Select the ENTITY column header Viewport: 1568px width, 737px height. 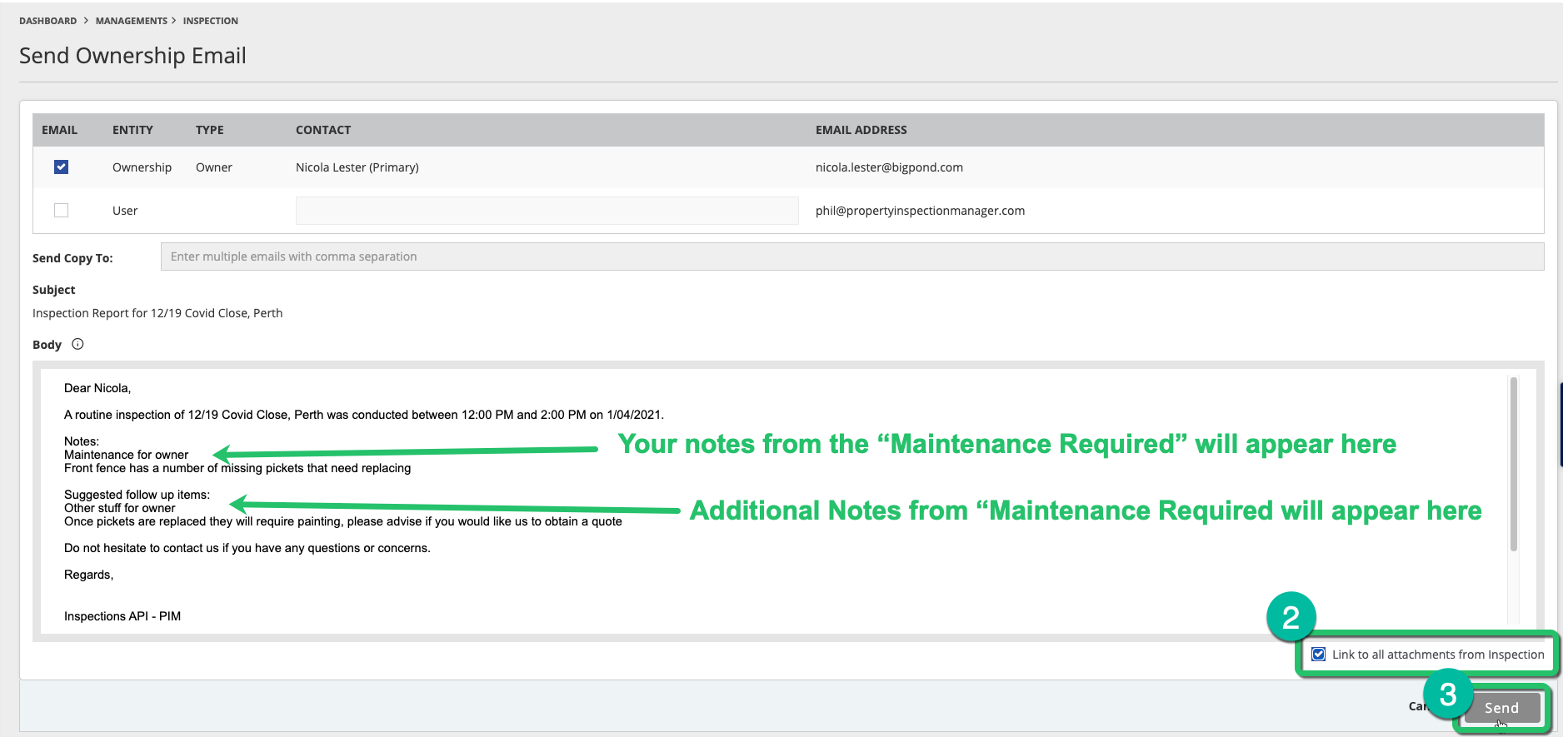coord(132,130)
